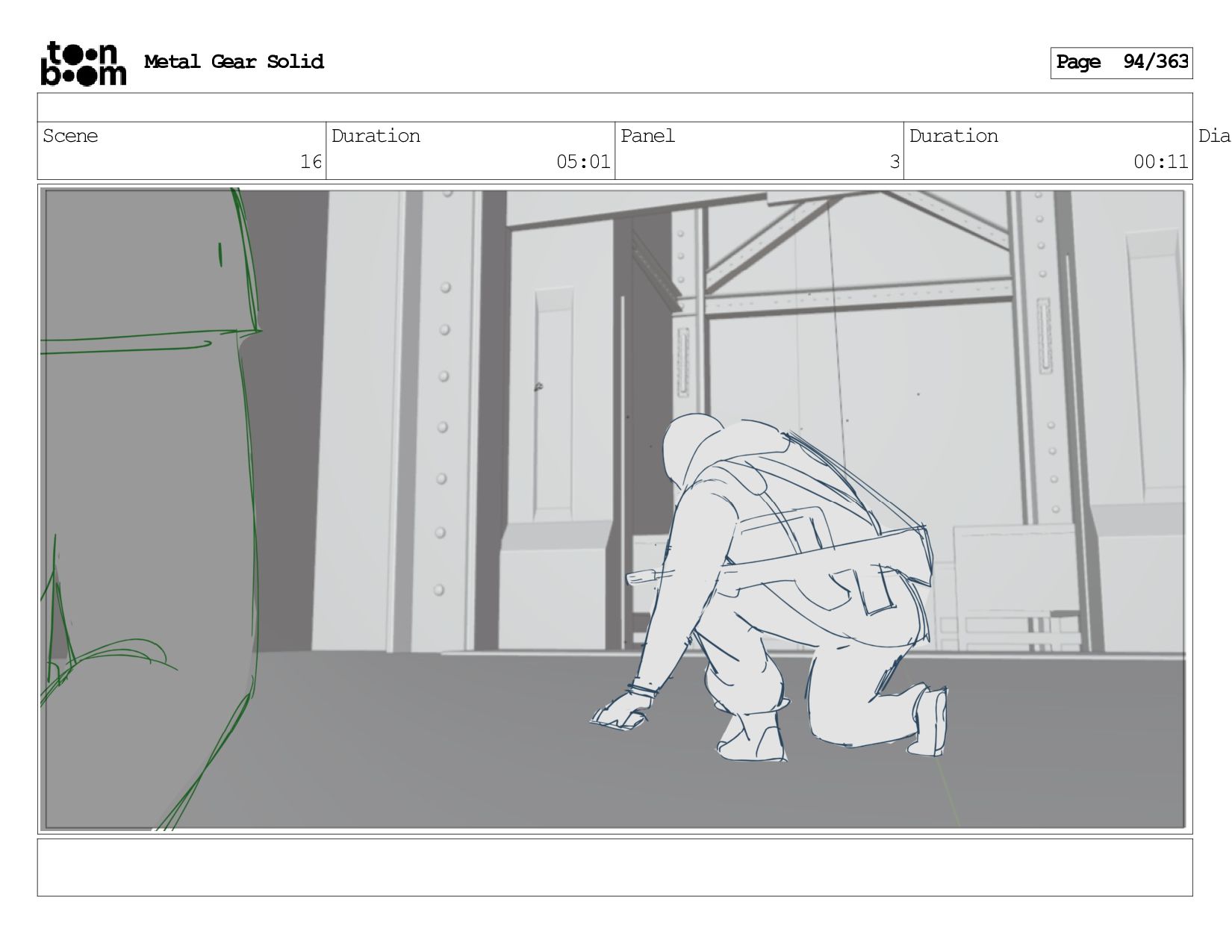The width and height of the screenshot is (1232, 952).
Task: Click the 'Page 94/363' page indicator
Action: pyautogui.click(x=1121, y=63)
